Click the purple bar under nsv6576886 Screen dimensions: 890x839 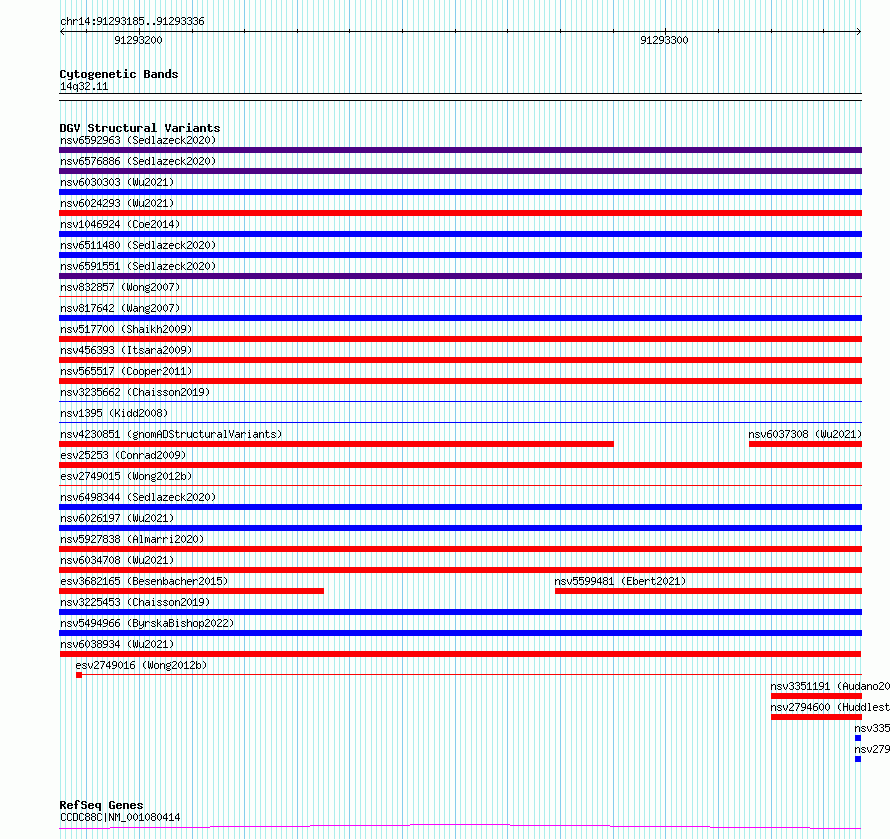pyautogui.click(x=460, y=171)
